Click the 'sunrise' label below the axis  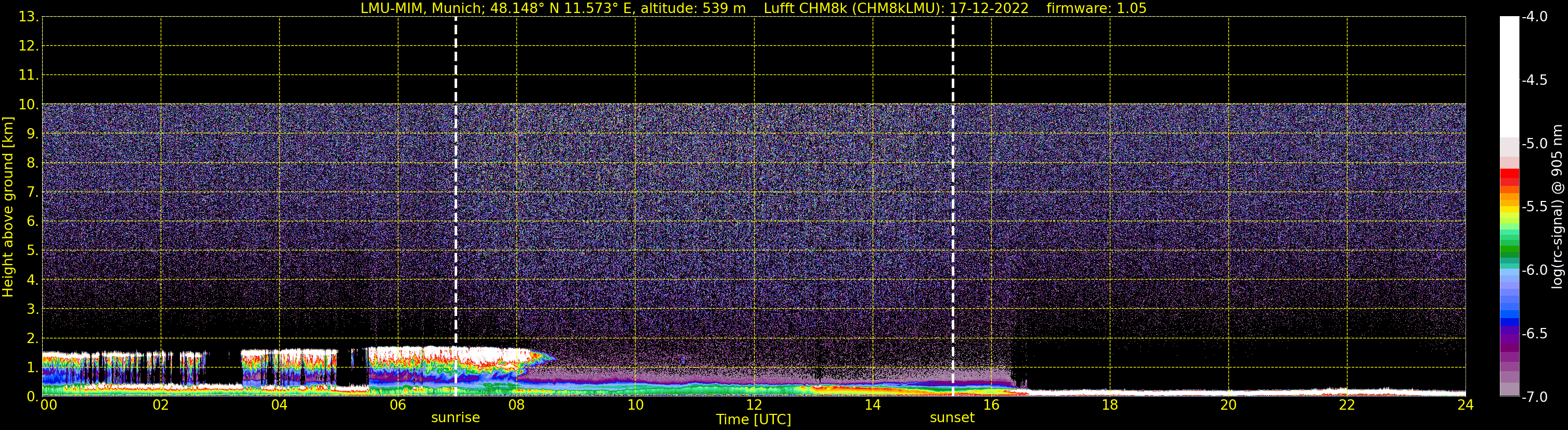[x=455, y=418]
